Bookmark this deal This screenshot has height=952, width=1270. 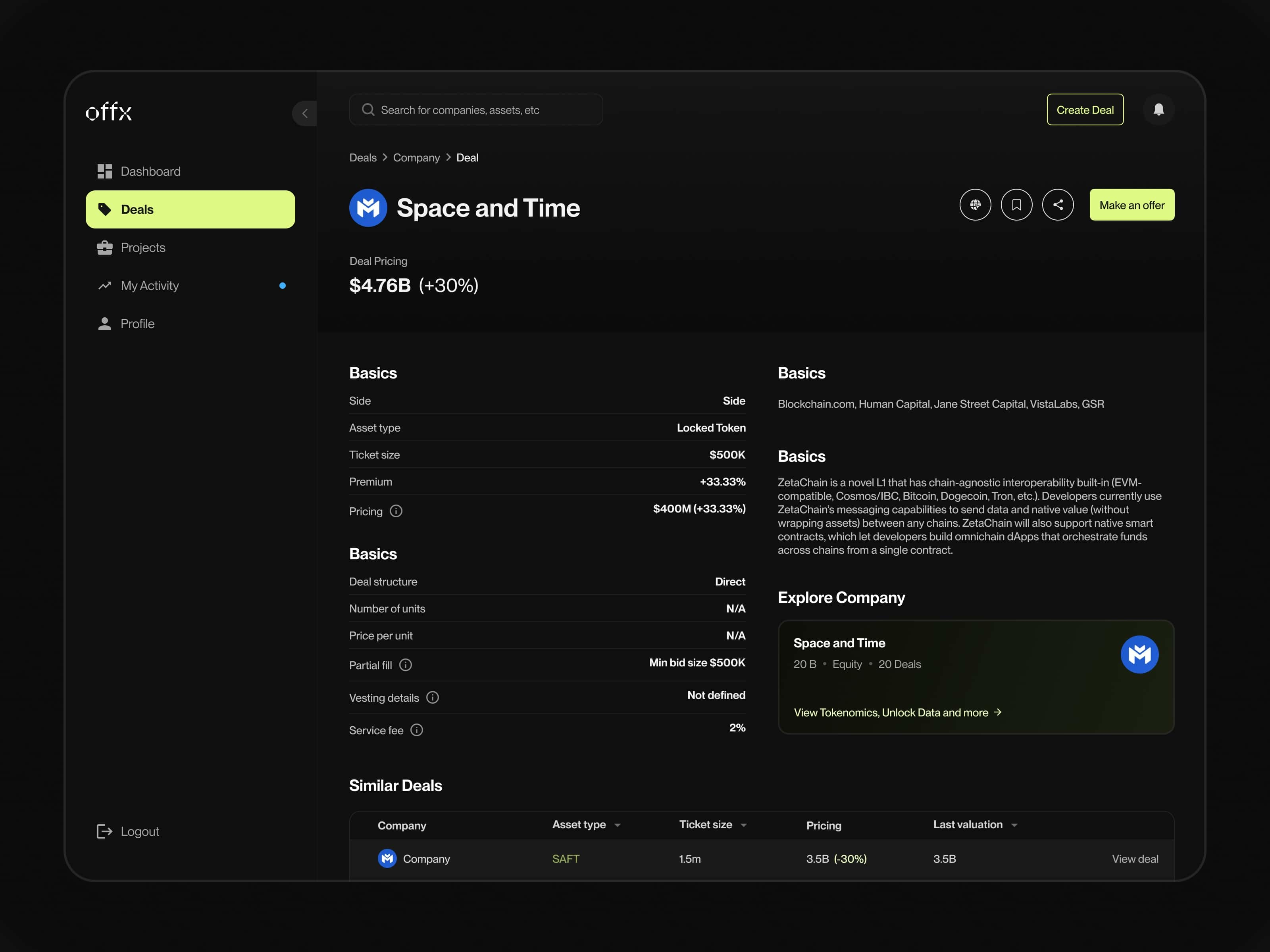1017,205
